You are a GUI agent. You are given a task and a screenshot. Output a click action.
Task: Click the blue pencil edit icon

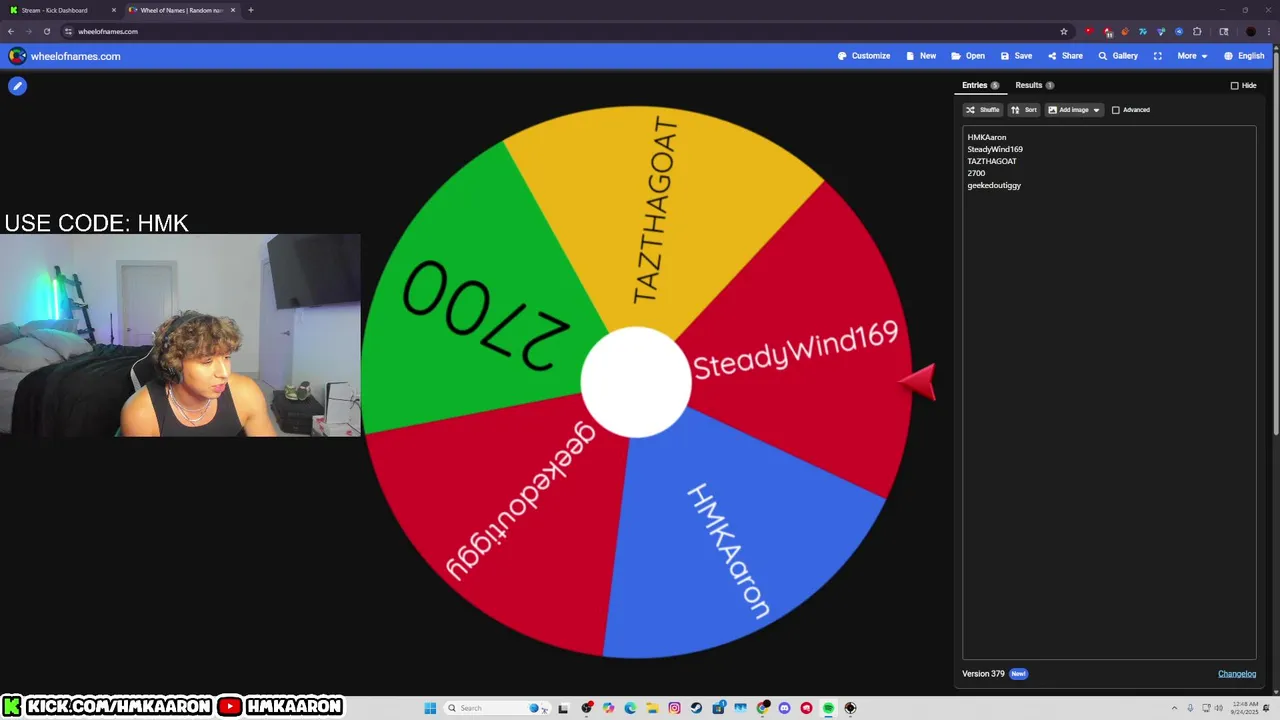point(17,86)
